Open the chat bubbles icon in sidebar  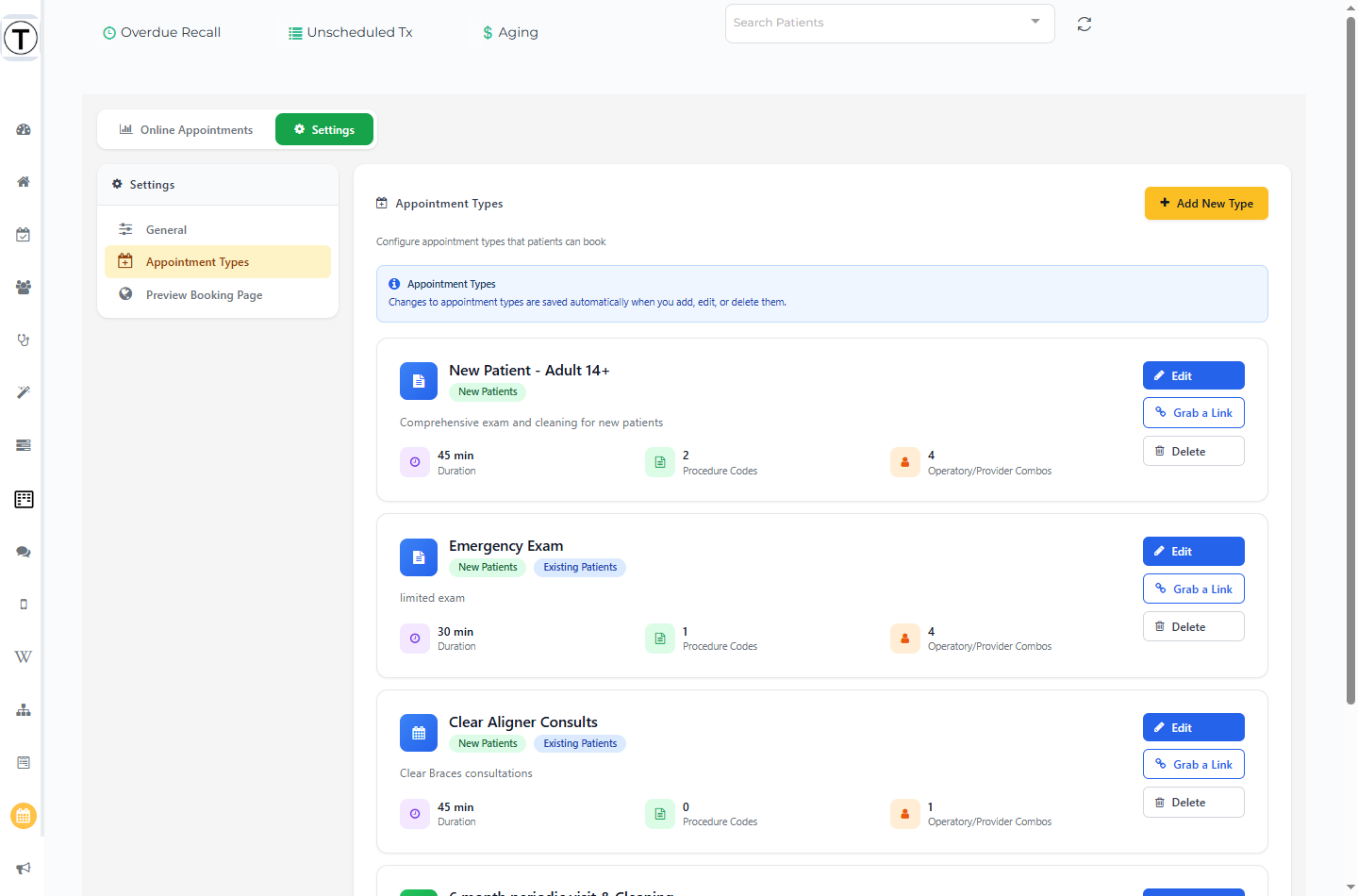tap(24, 552)
